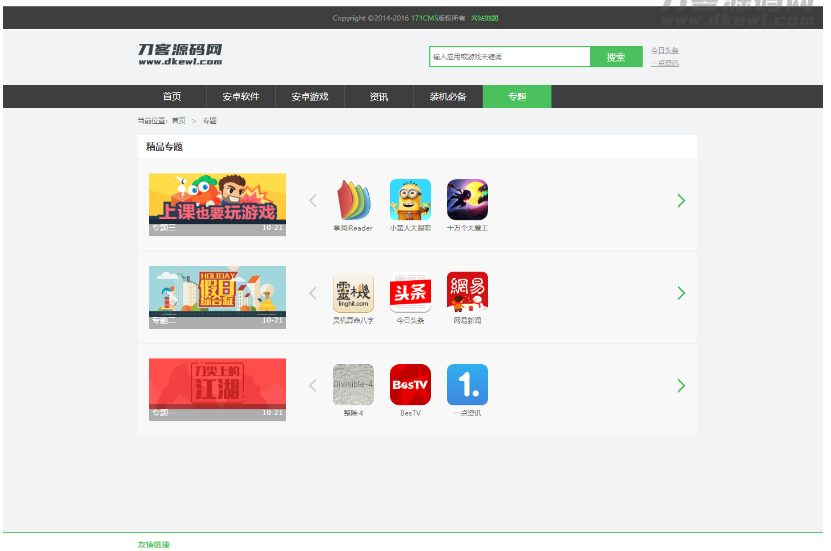Open the 掌阅iReader app icon
This screenshot has width=831, height=551.
click(x=353, y=200)
